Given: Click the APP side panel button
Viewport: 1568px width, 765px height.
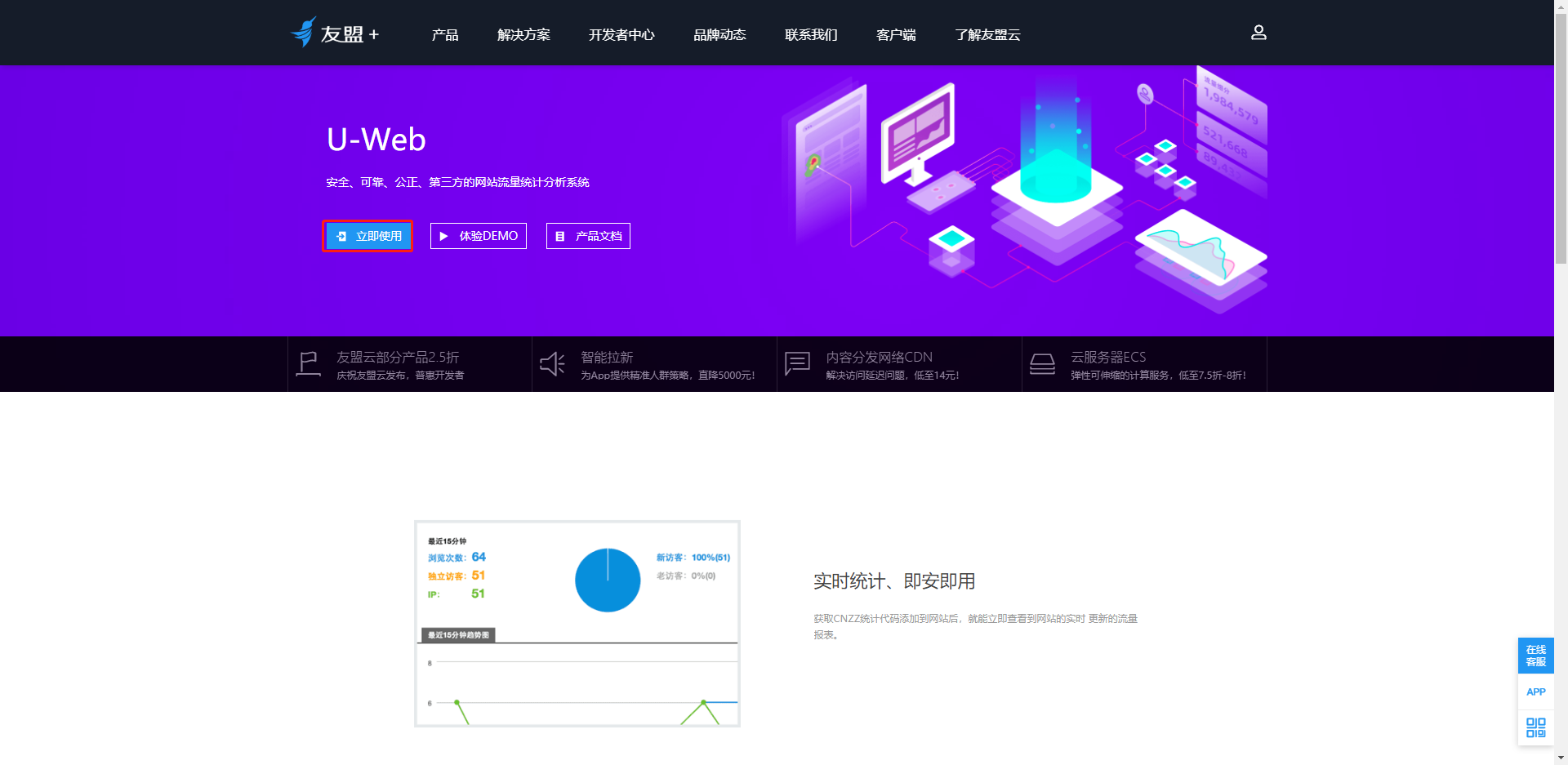Looking at the screenshot, I should tap(1535, 692).
